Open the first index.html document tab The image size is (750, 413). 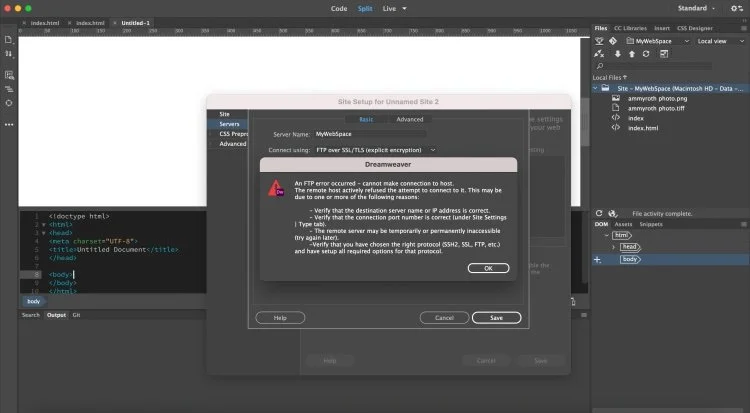(x=44, y=23)
